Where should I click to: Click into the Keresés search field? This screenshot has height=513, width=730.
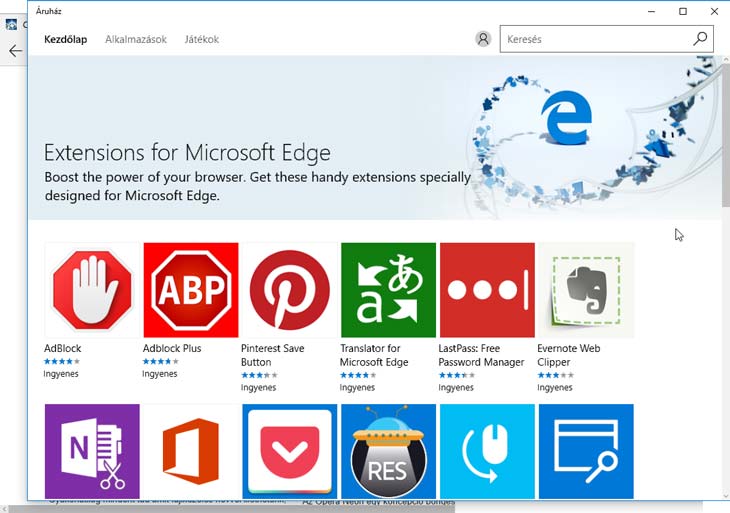pyautogui.click(x=593, y=39)
